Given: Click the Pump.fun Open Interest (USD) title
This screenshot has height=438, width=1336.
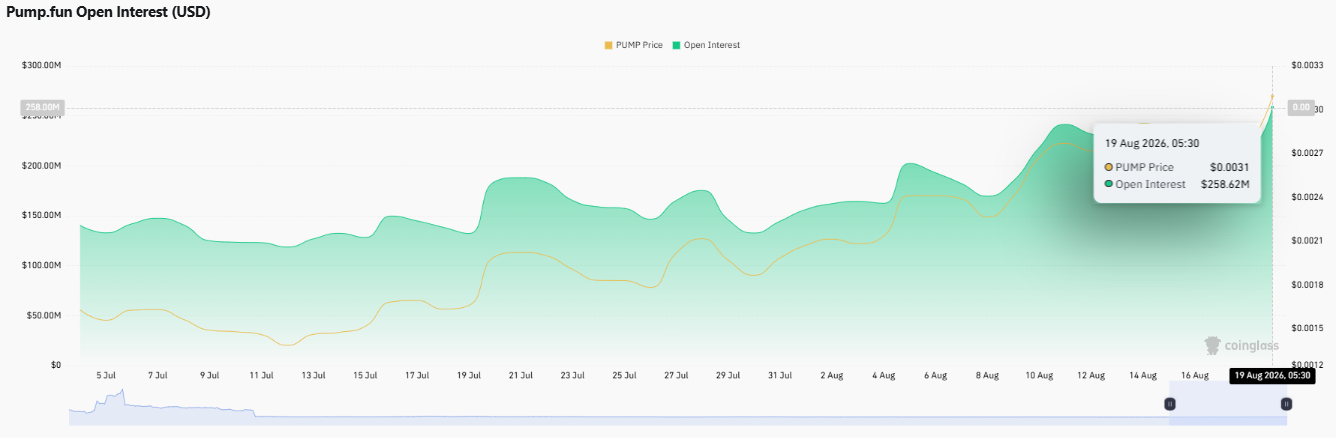Looking at the screenshot, I should pos(108,12).
